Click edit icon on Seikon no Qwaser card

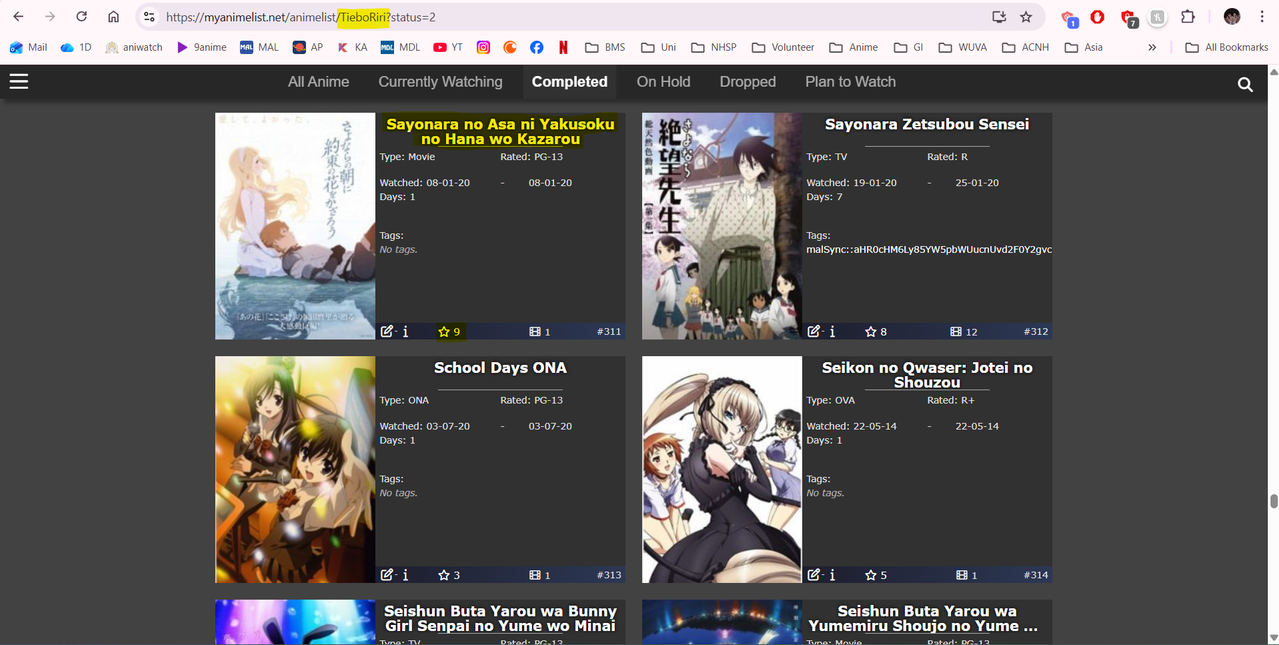click(x=814, y=575)
